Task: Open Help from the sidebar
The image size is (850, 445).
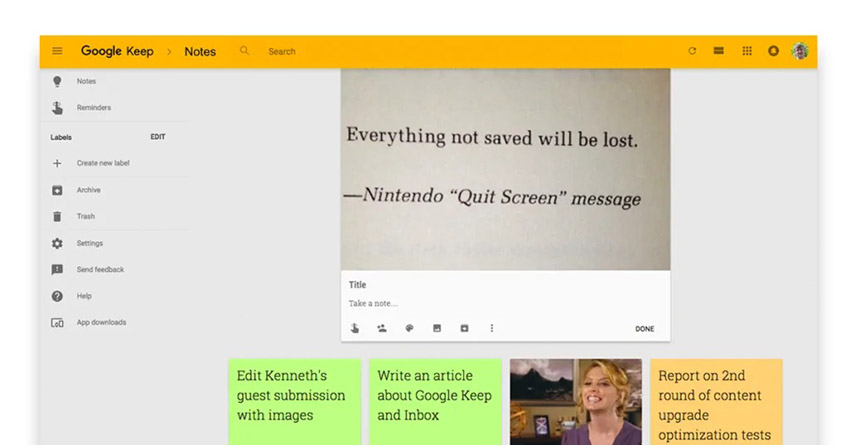Action: tap(84, 296)
